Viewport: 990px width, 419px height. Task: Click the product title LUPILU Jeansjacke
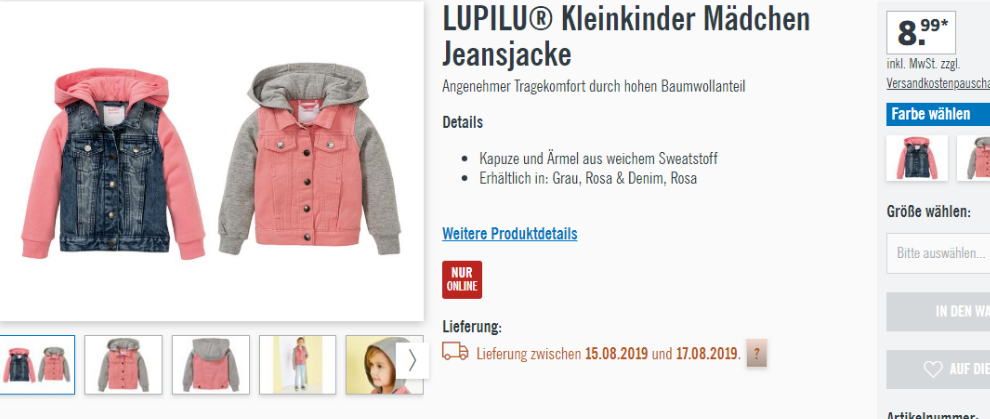click(626, 37)
